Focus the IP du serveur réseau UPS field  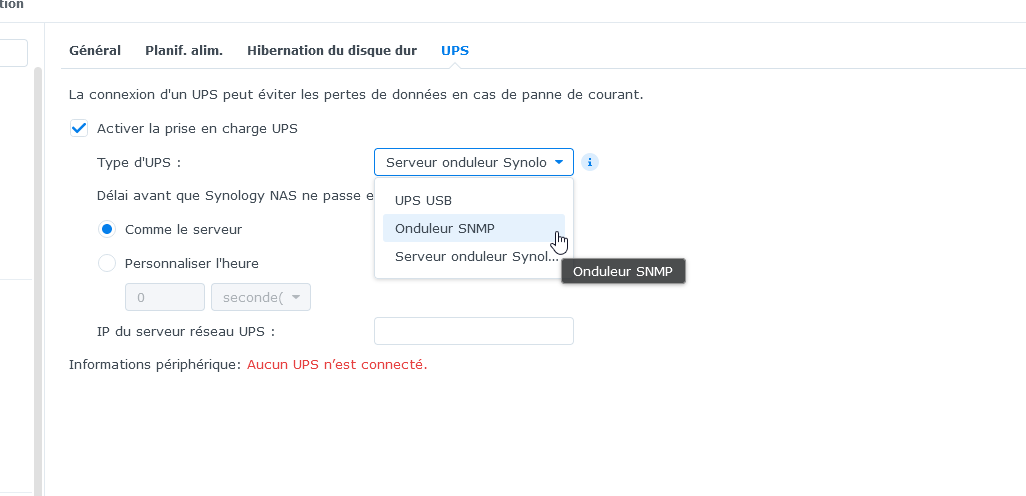[x=474, y=331]
